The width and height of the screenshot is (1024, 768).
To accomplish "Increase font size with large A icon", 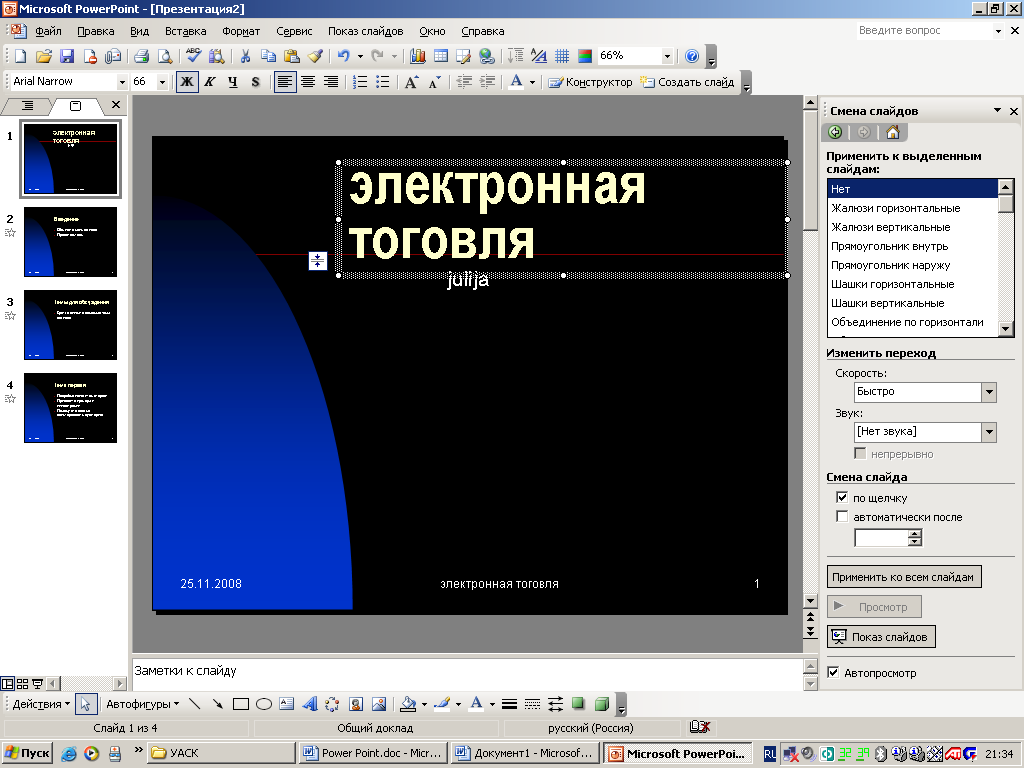I will (411, 82).
